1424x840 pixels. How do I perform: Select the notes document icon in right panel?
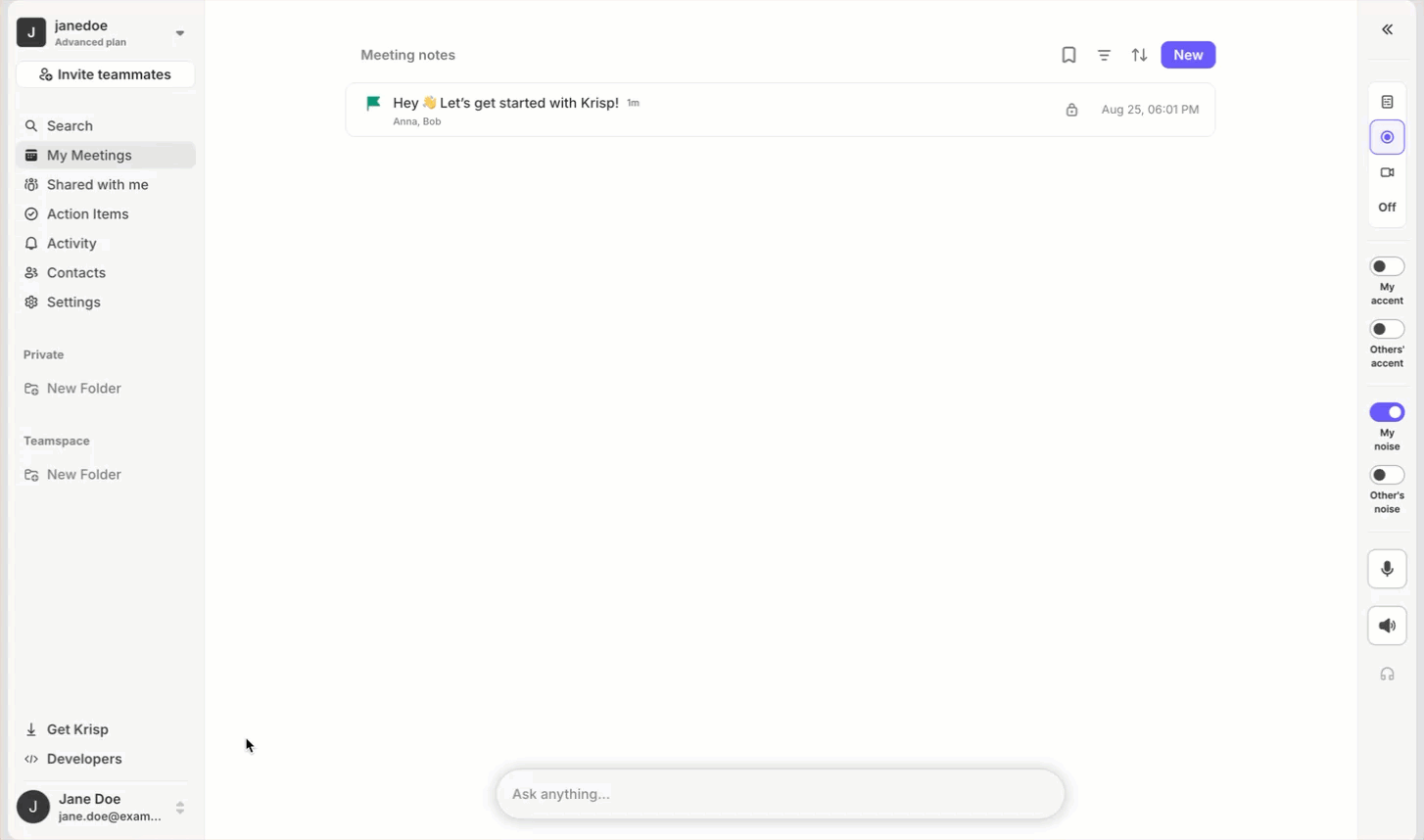1387,102
